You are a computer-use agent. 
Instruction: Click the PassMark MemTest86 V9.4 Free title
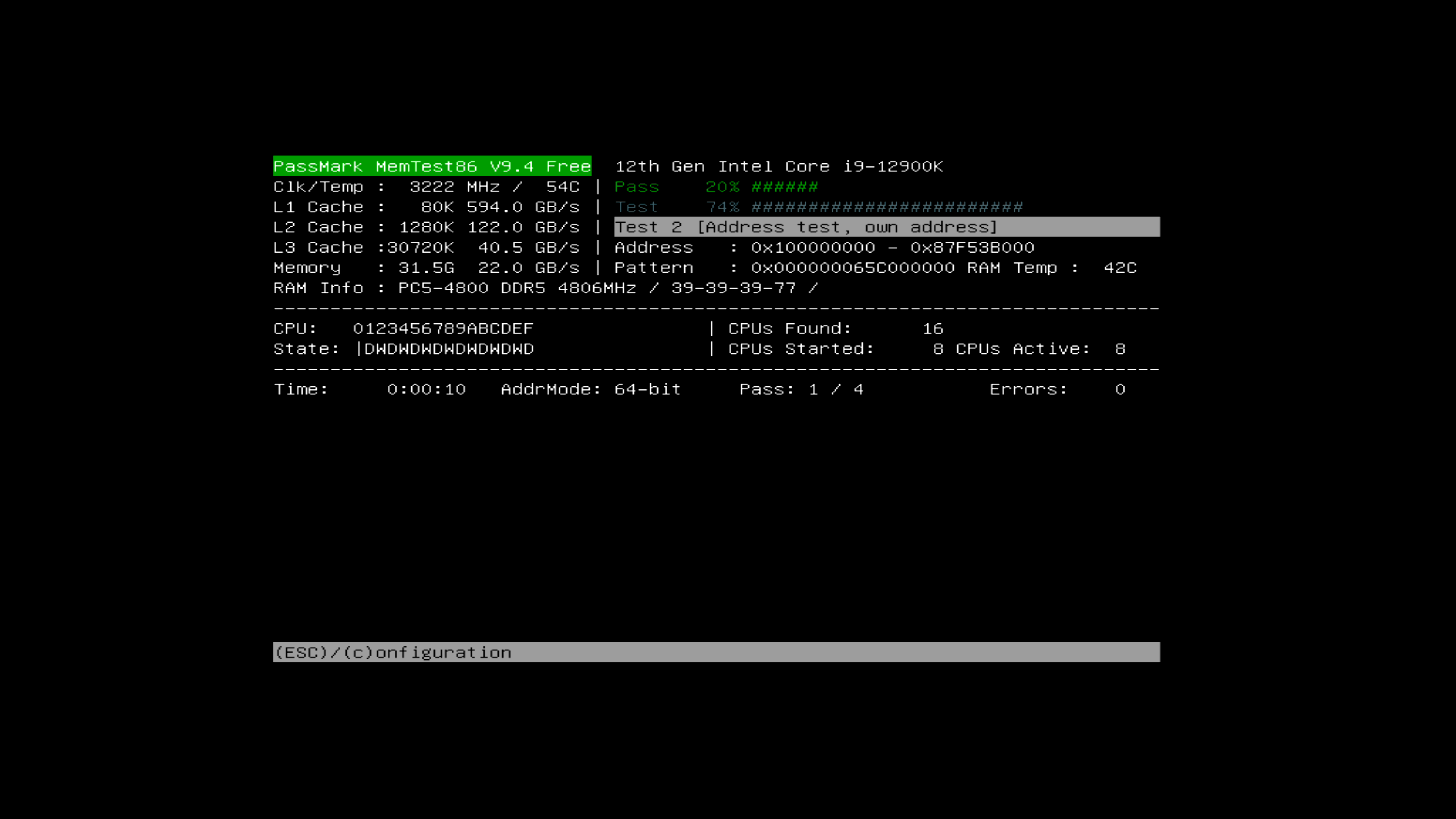(432, 166)
